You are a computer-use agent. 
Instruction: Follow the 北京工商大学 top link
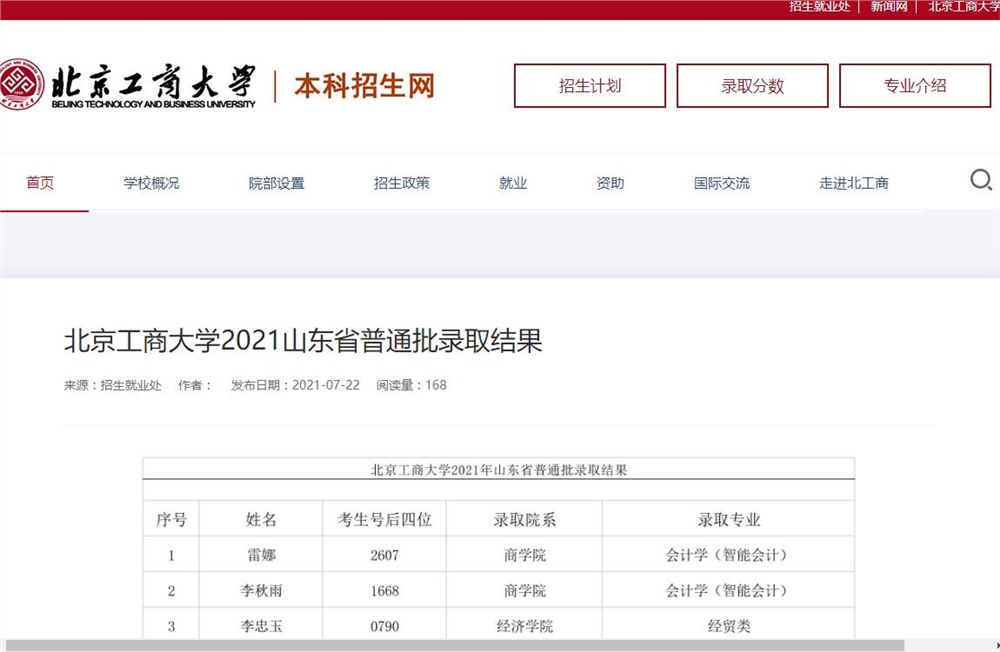(964, 6)
